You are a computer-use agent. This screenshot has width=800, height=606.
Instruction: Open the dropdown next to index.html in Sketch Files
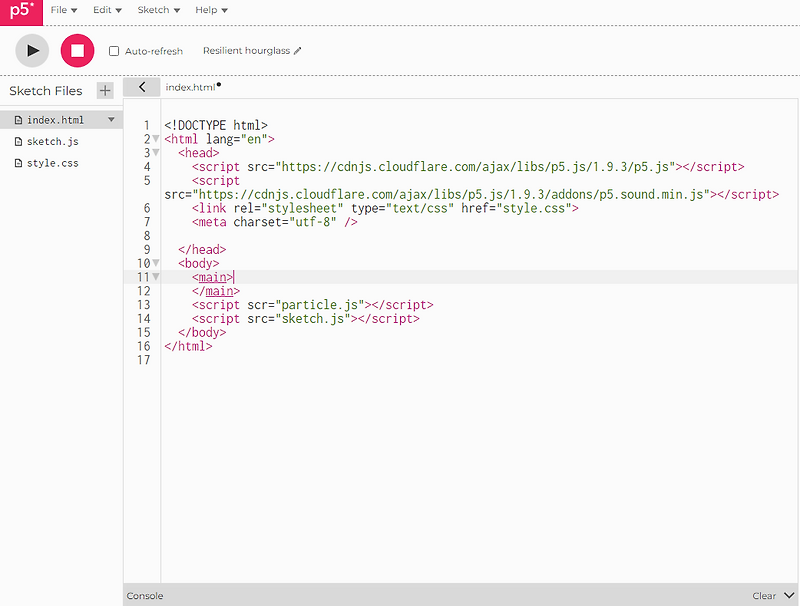coord(111,119)
